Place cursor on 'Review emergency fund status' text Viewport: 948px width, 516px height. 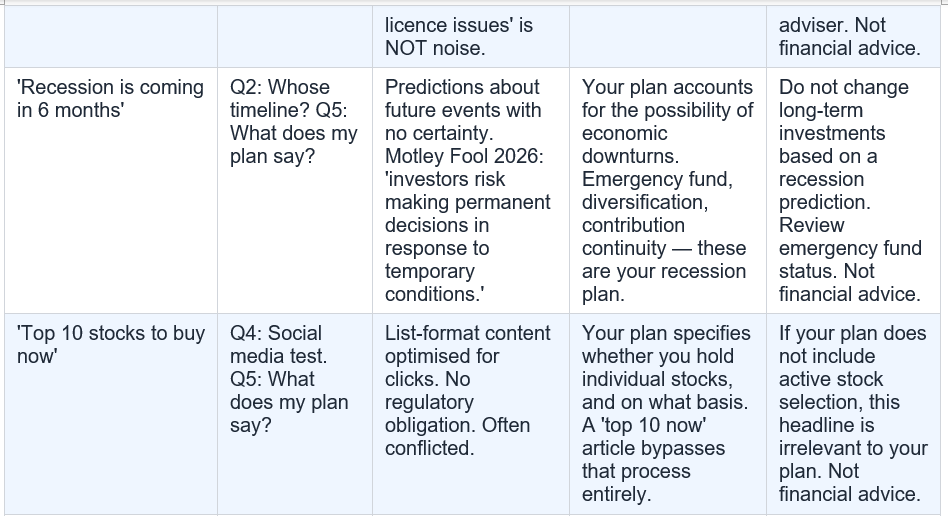[850, 248]
